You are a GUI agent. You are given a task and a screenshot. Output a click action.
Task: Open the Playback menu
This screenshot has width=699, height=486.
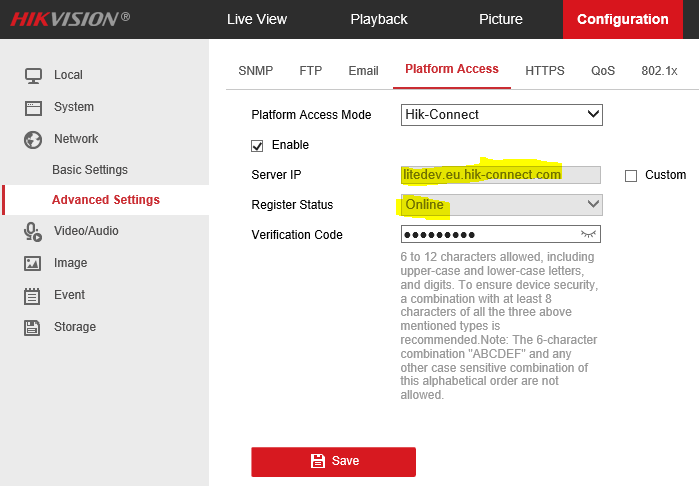pos(379,19)
